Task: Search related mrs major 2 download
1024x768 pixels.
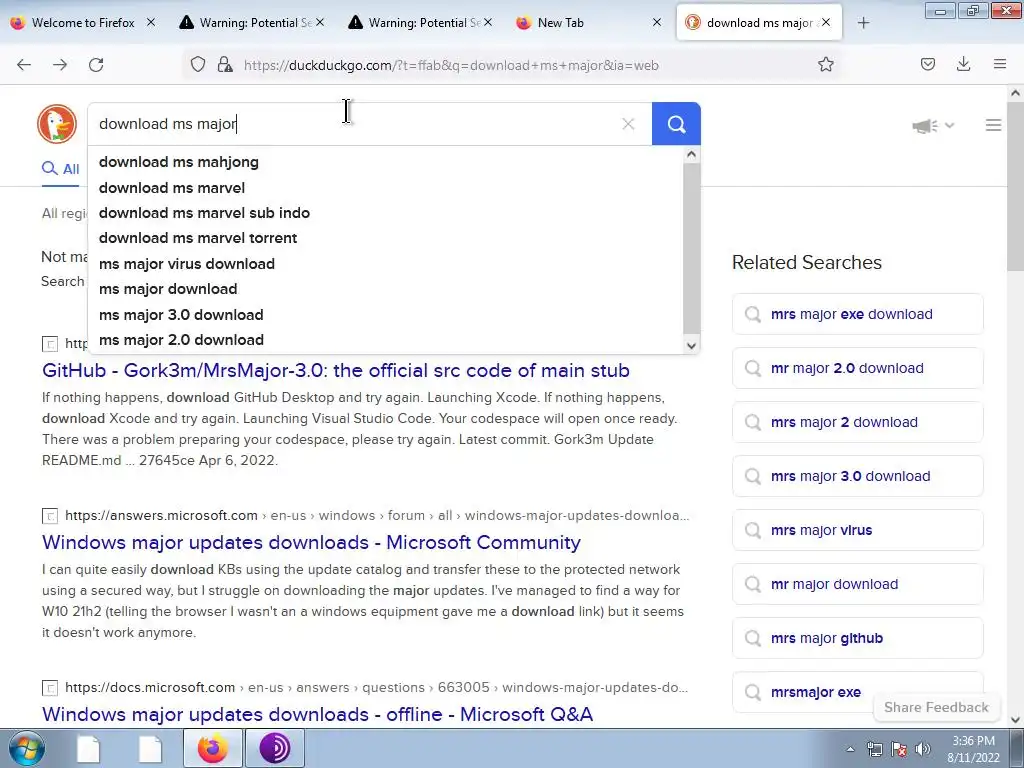Action: pos(857,423)
